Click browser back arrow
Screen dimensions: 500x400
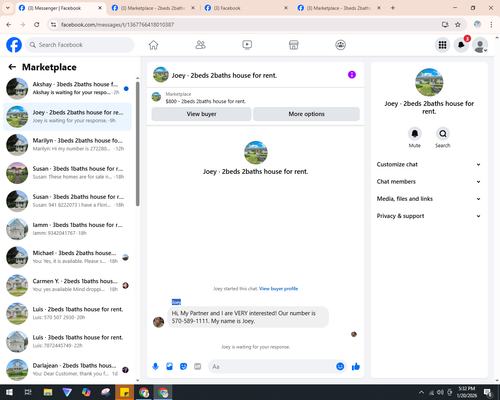[9, 25]
